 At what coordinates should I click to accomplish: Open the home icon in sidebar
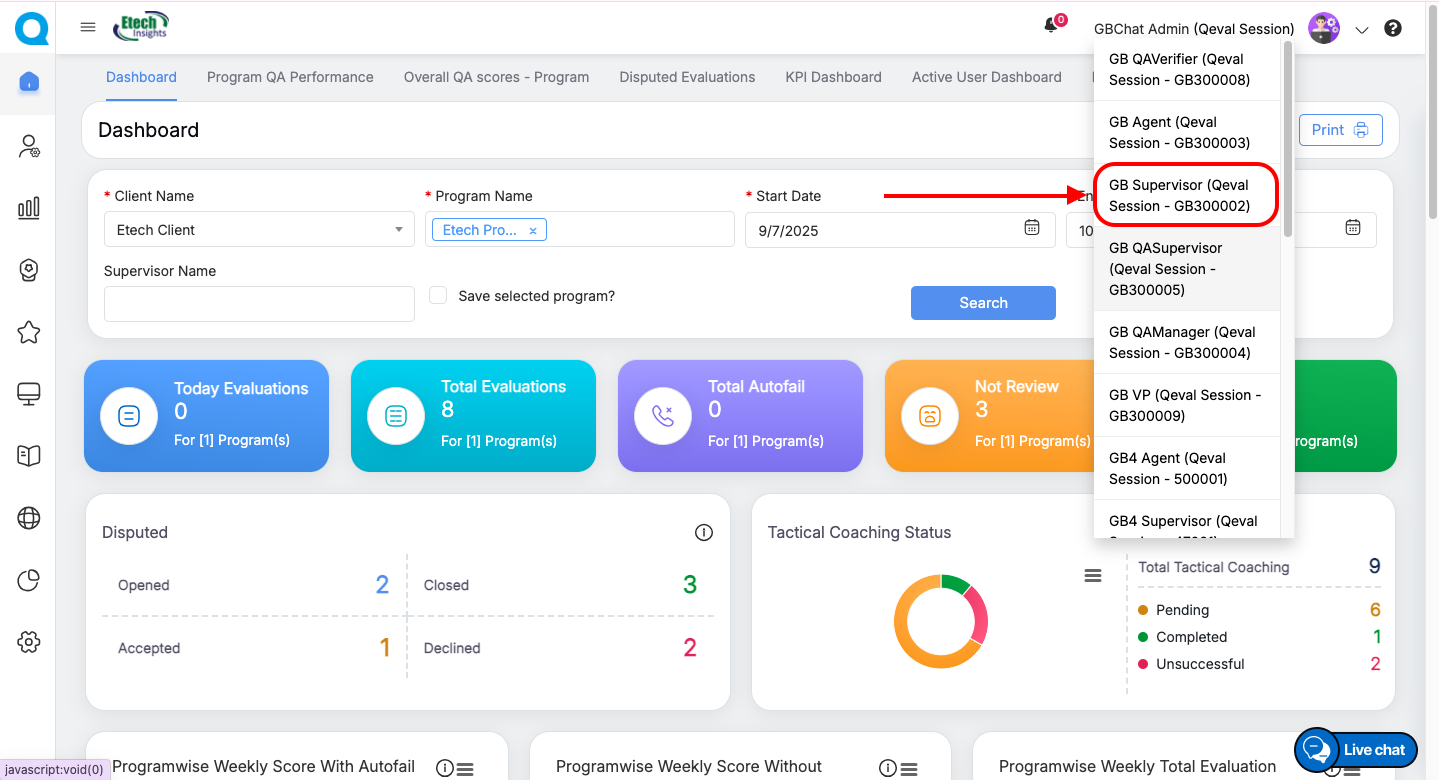[x=29, y=82]
